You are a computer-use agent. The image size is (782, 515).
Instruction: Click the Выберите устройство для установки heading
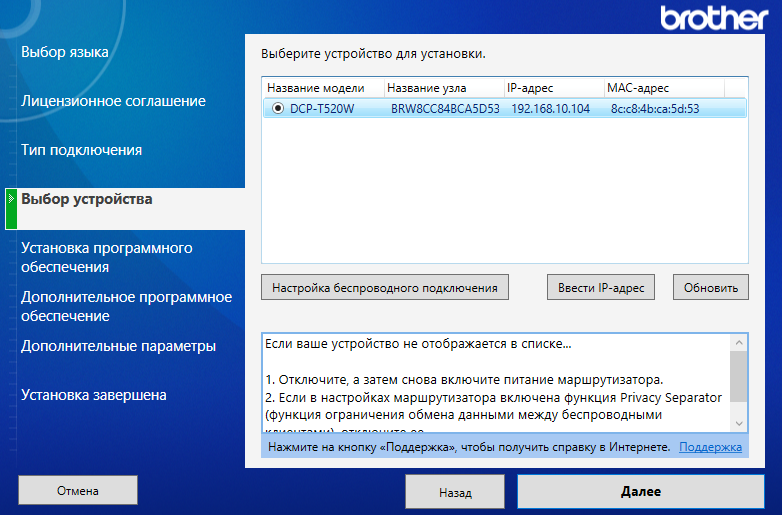(373, 53)
